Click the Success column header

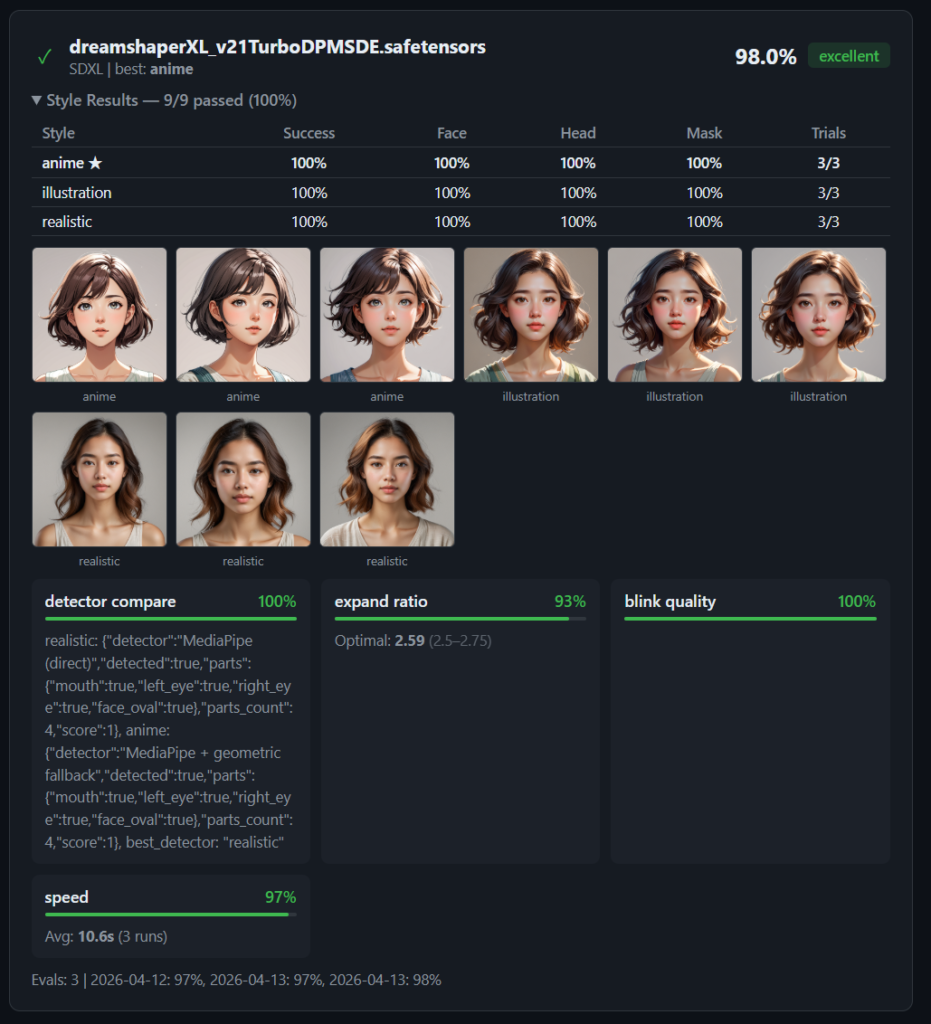tap(309, 133)
